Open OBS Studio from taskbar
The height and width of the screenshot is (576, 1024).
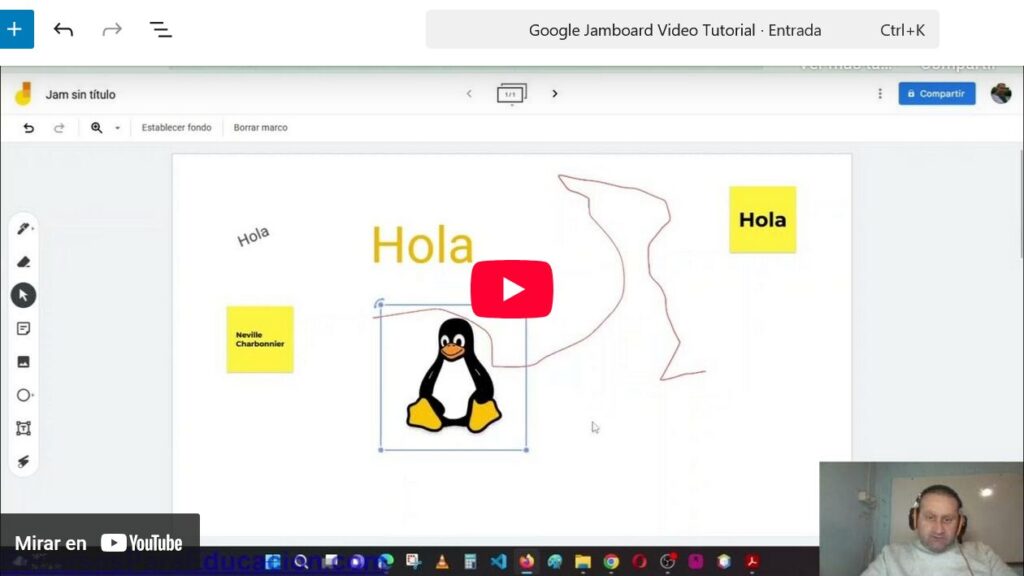tap(667, 562)
